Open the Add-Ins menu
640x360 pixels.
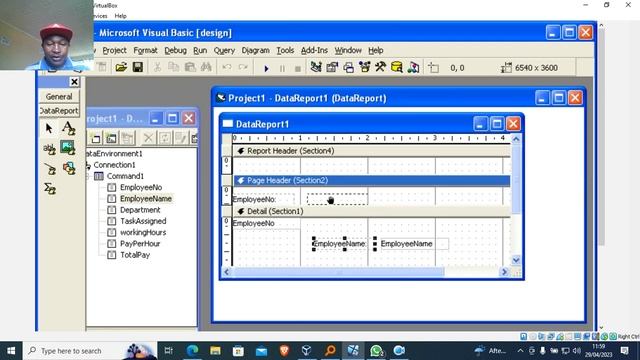pos(314,50)
